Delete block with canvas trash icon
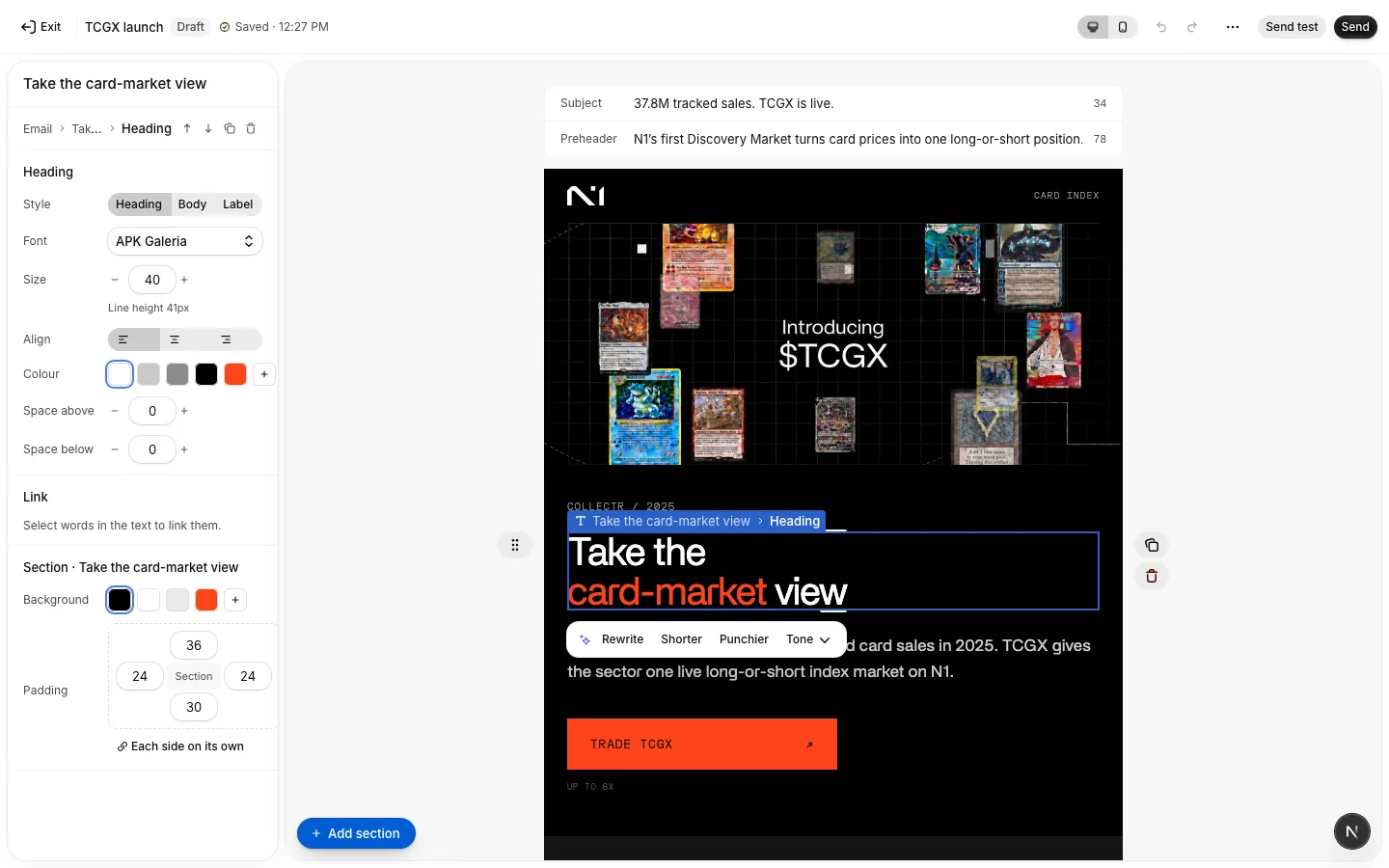The width and height of the screenshot is (1389, 868). click(x=1152, y=576)
